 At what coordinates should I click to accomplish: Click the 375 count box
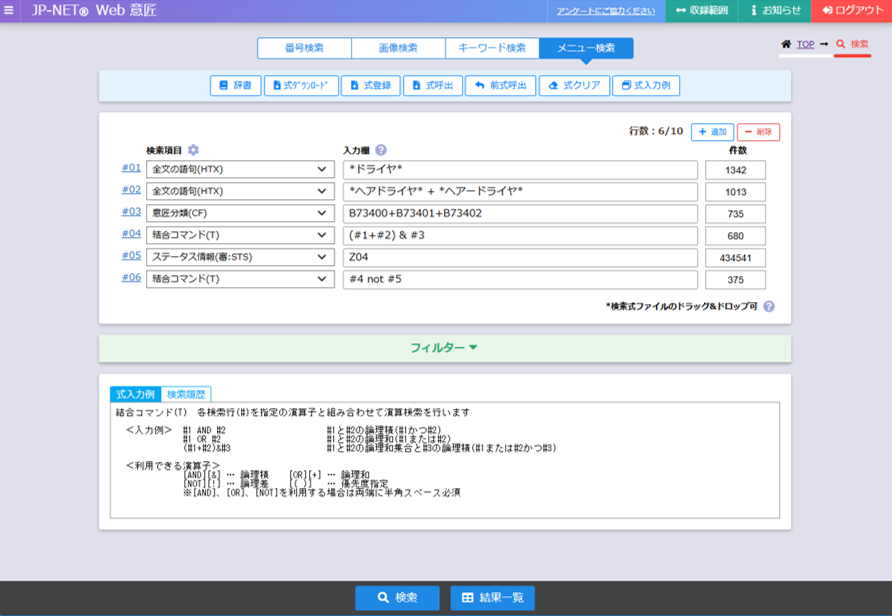point(736,279)
